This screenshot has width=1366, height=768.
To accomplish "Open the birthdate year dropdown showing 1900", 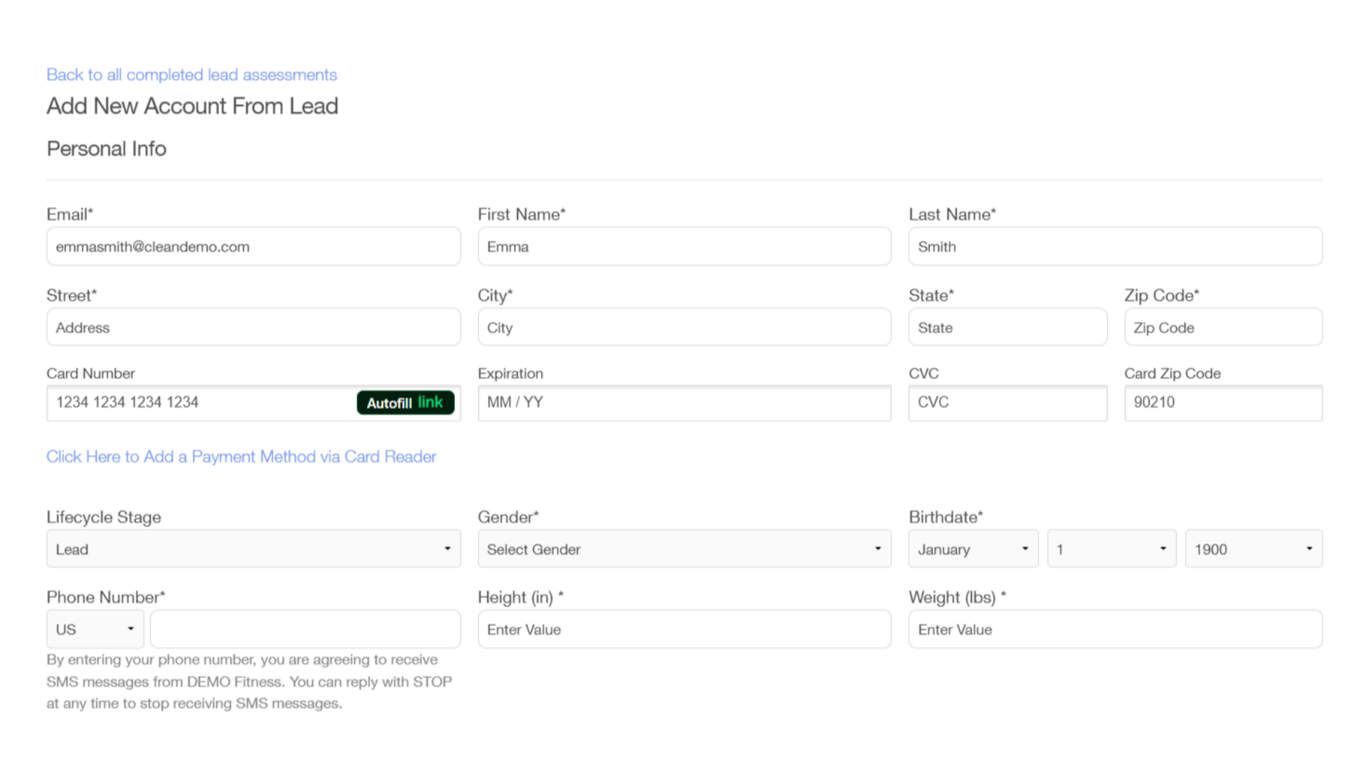I will (x=1253, y=549).
